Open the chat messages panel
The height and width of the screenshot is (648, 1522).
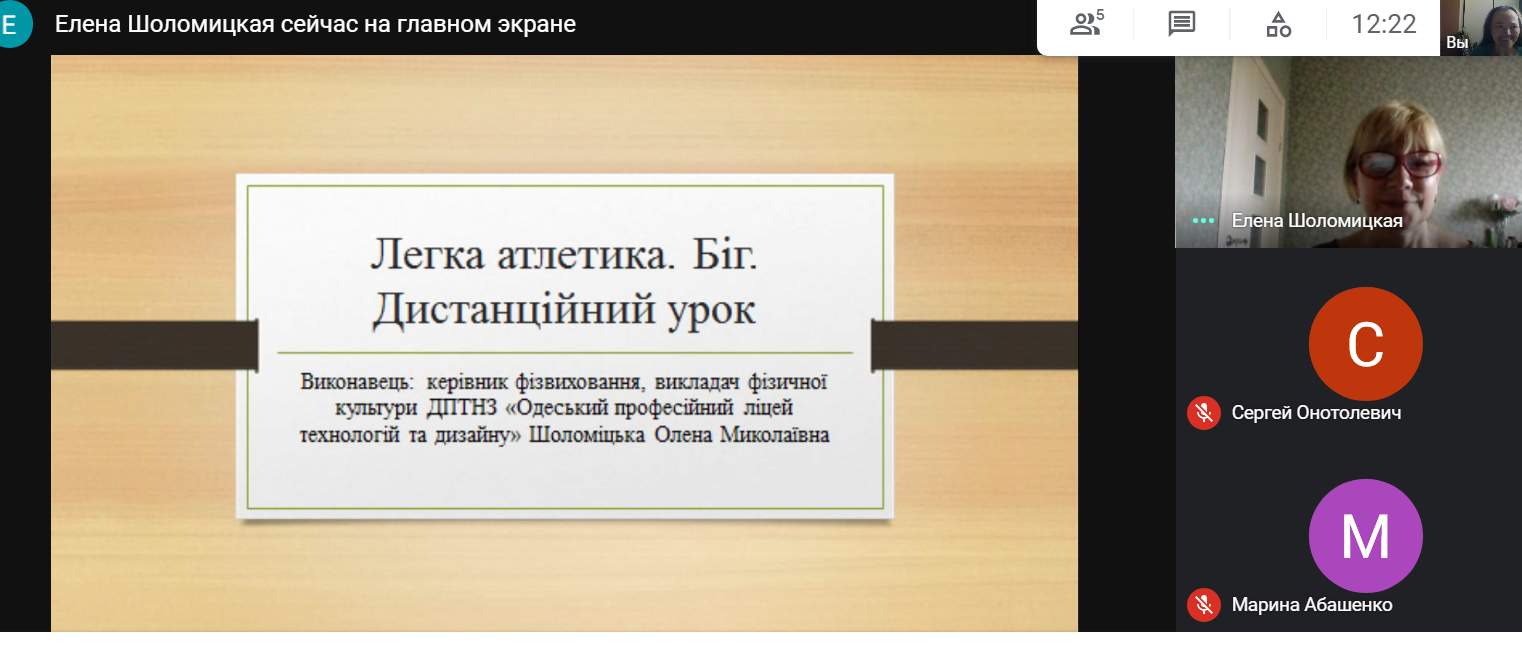point(1182,24)
